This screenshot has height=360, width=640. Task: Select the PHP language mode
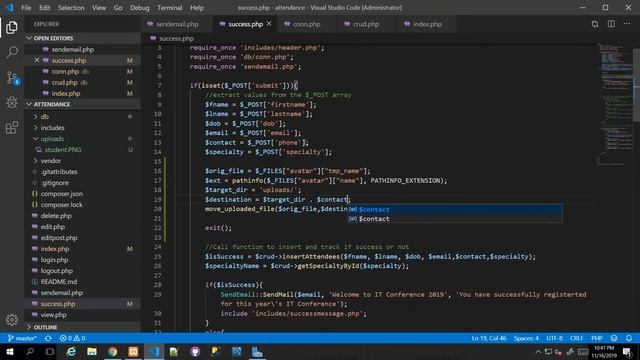click(597, 338)
